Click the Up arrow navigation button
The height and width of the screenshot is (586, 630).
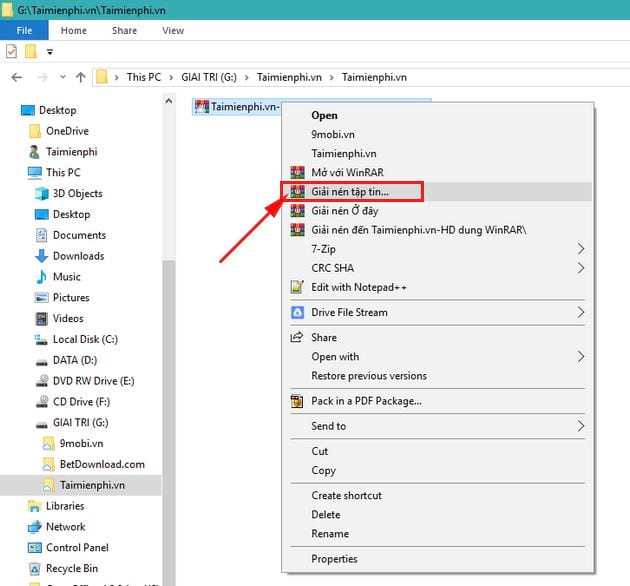[80, 77]
